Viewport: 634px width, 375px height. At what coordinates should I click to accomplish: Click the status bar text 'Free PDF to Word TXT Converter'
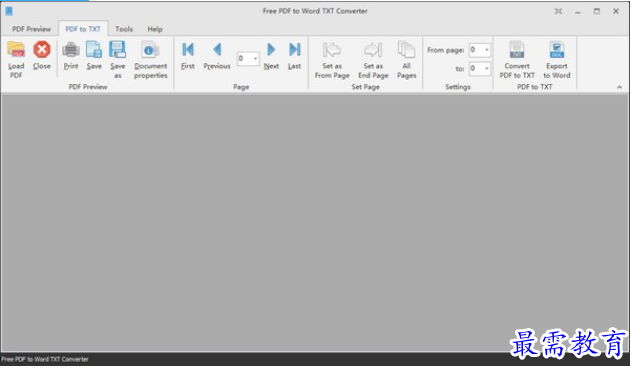pos(45,359)
